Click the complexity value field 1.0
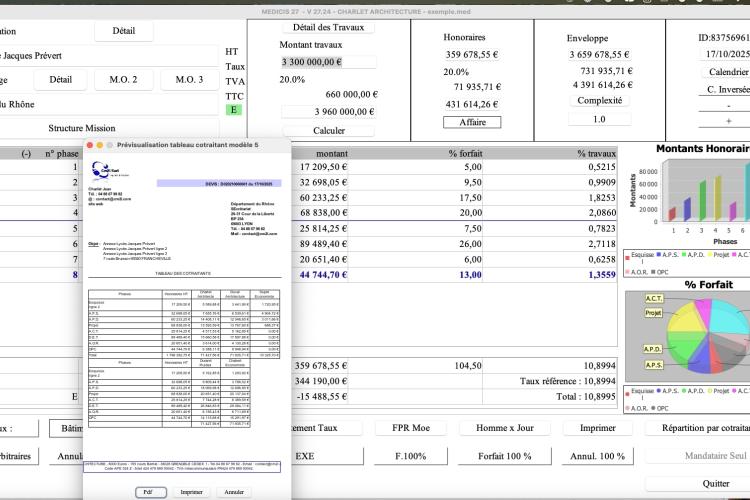 pyautogui.click(x=599, y=119)
